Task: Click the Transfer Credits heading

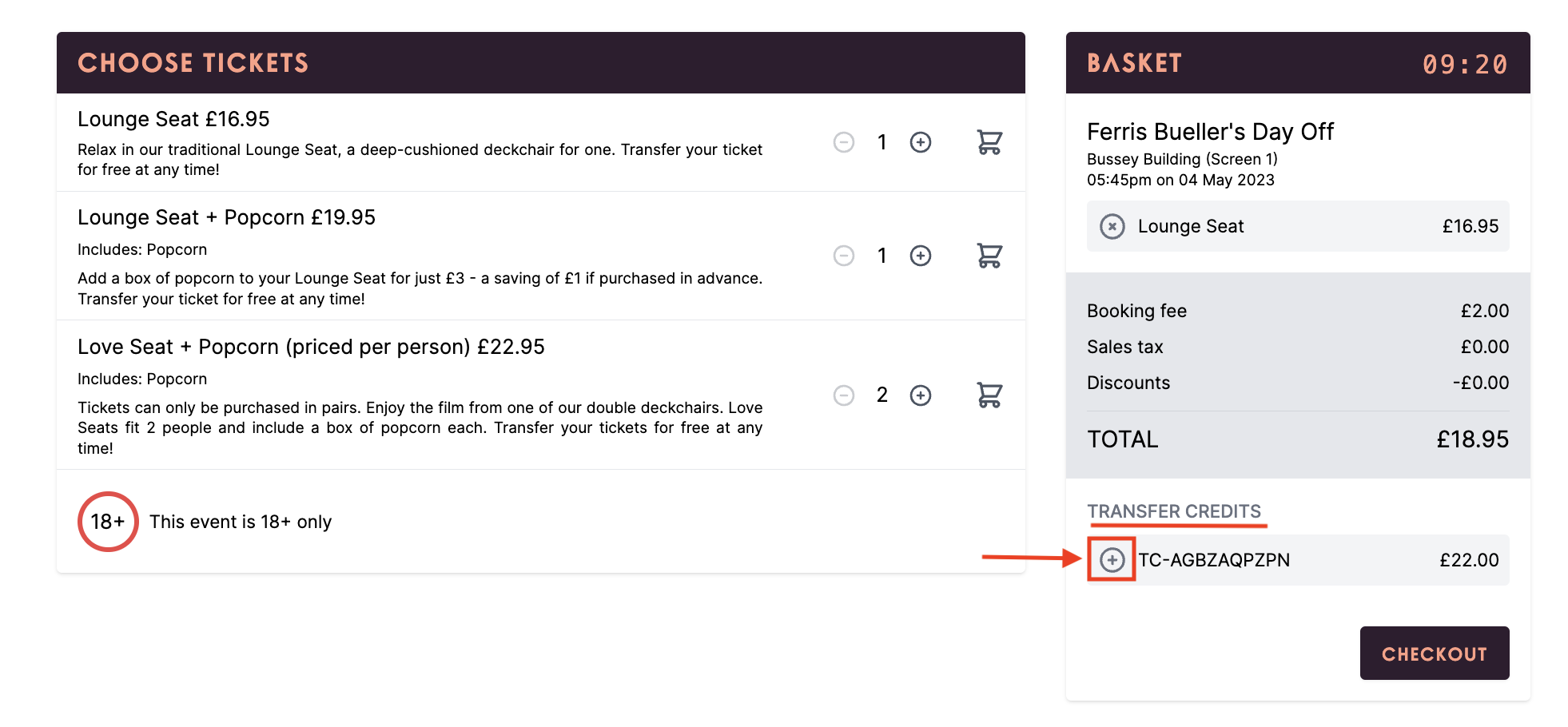Action: click(x=1174, y=511)
